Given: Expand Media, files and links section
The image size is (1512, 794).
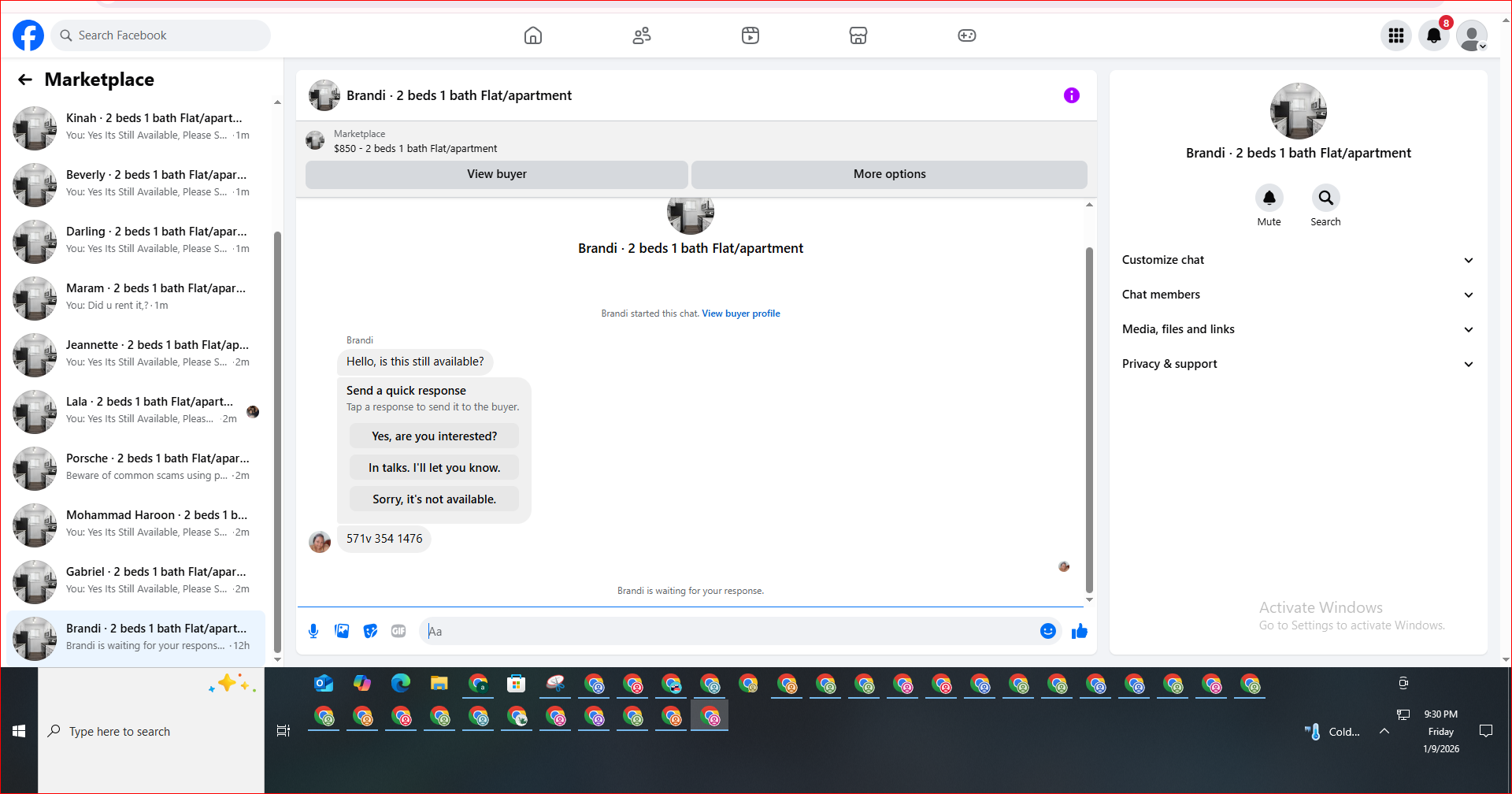Looking at the screenshot, I should (1298, 329).
